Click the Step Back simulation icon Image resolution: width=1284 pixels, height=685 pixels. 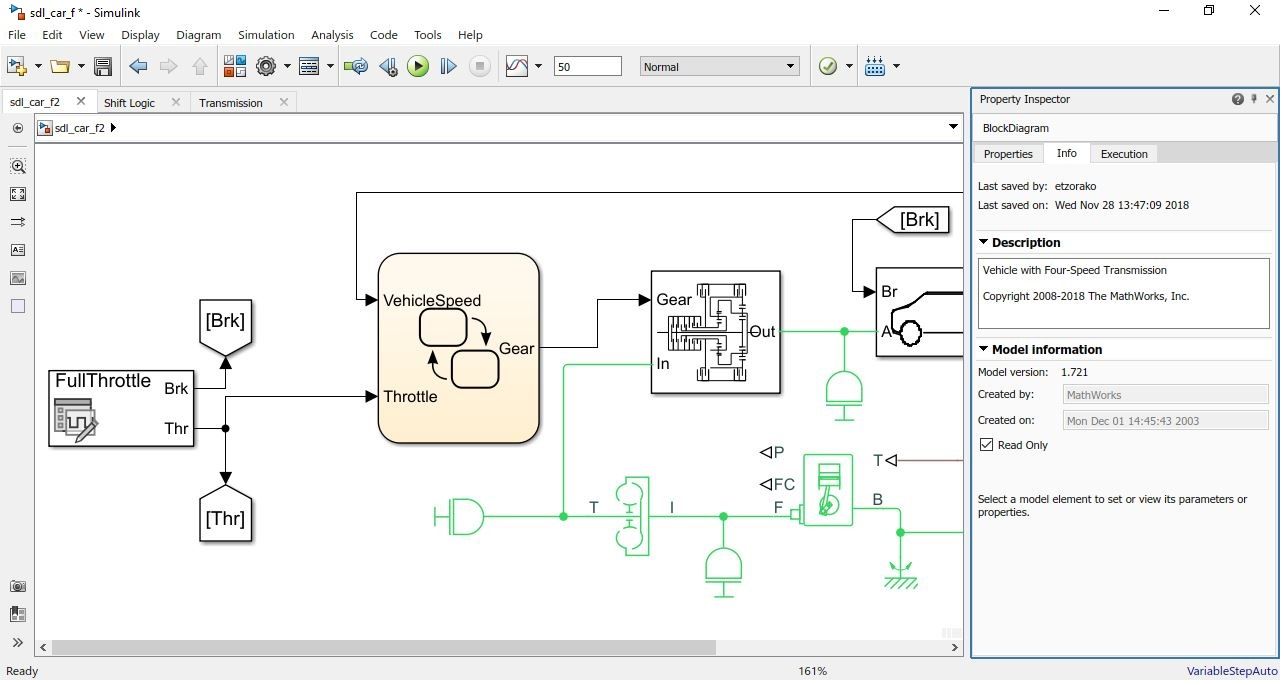[x=388, y=66]
